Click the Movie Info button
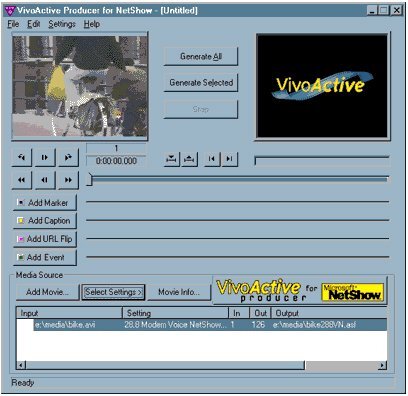This screenshot has width=408, height=396. click(x=179, y=292)
